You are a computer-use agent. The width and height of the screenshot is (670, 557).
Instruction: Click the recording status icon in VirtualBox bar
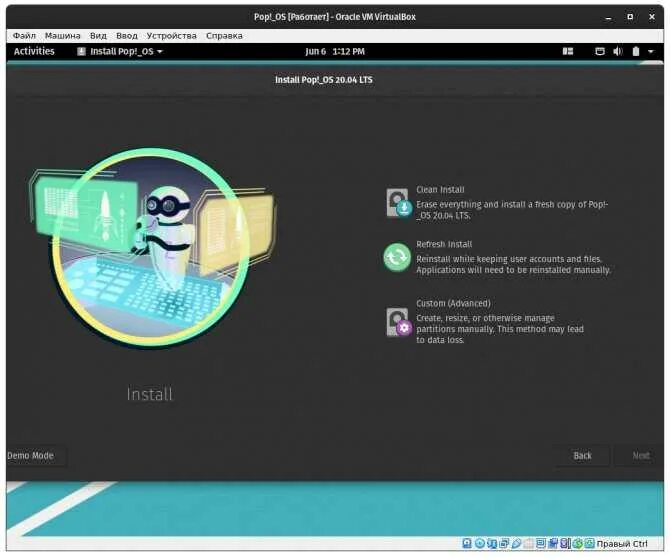(553, 543)
